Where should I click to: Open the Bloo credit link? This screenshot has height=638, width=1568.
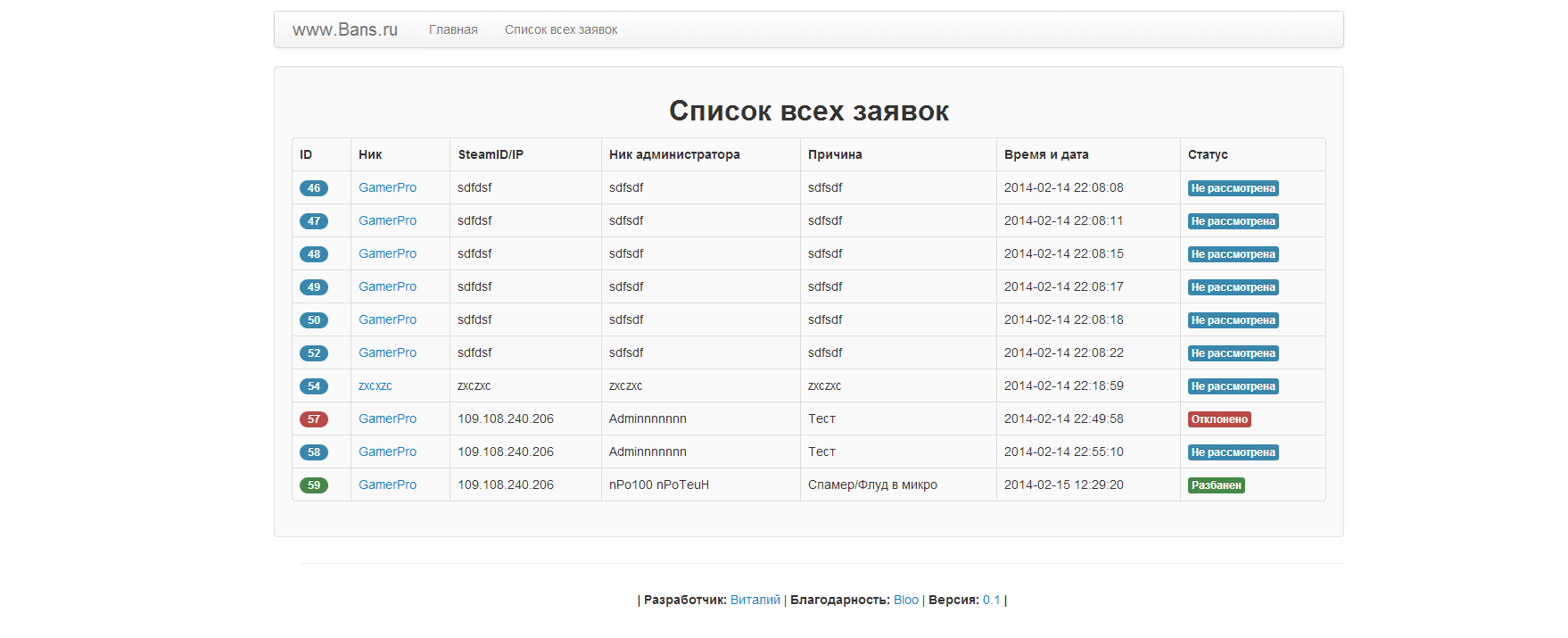[x=905, y=600]
